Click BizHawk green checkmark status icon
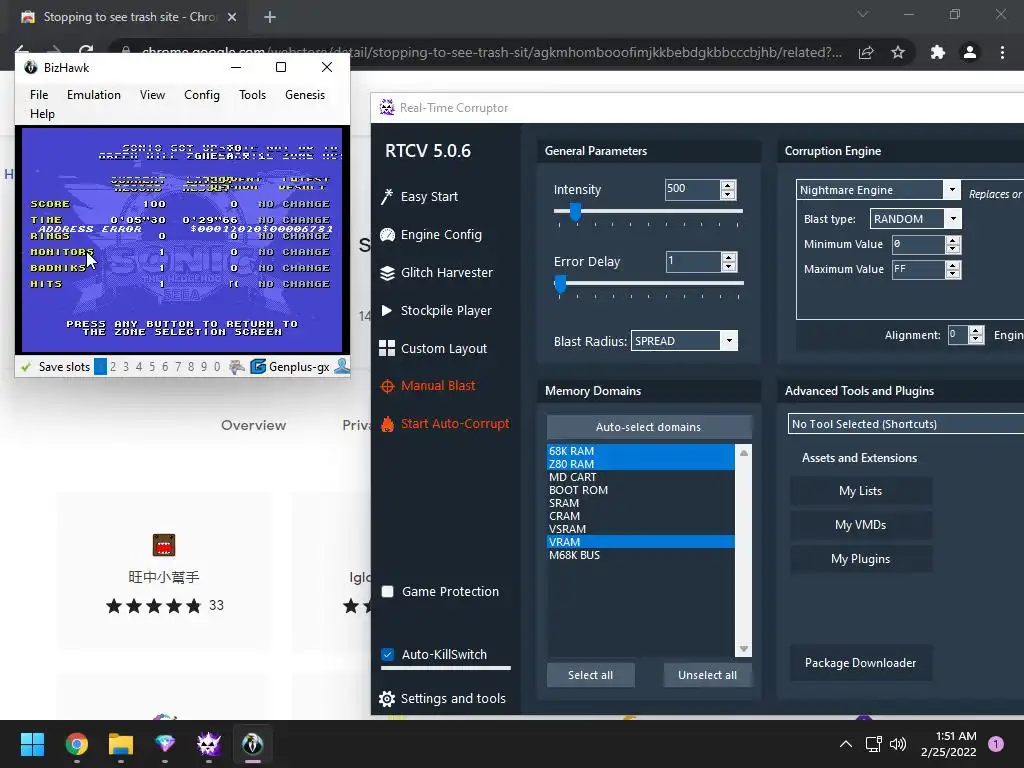The height and width of the screenshot is (768, 1024). (26, 367)
